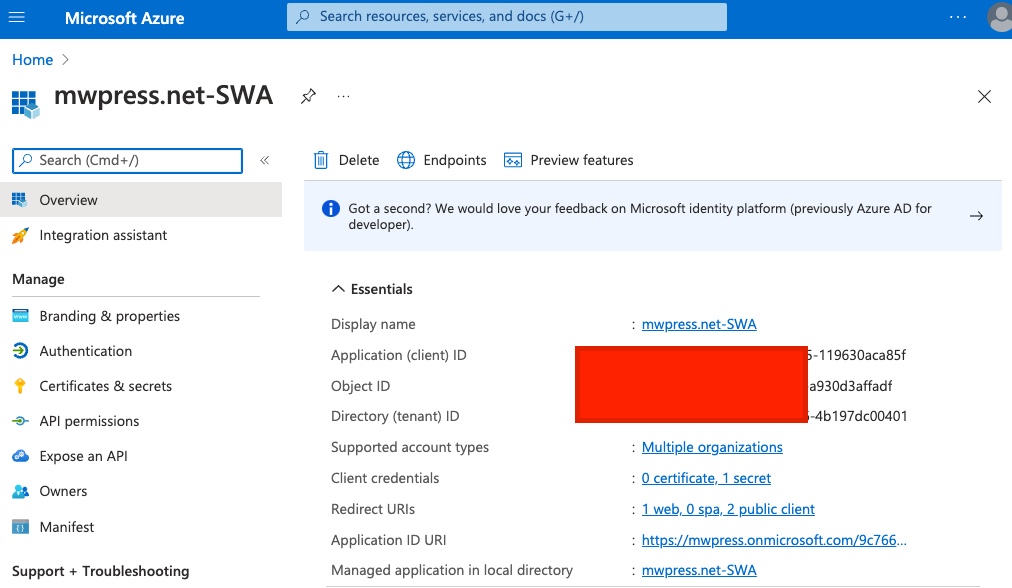
Task: Click the Manage section heading
Action: [x=38, y=279]
